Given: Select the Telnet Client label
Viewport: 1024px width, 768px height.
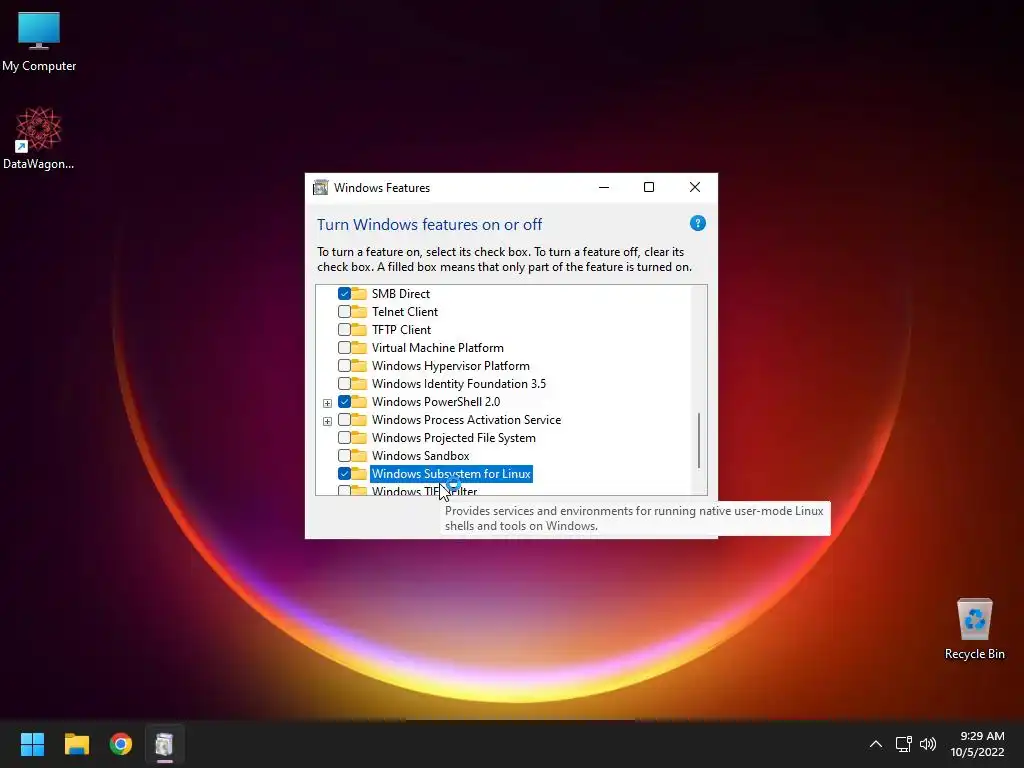Looking at the screenshot, I should pyautogui.click(x=405, y=312).
